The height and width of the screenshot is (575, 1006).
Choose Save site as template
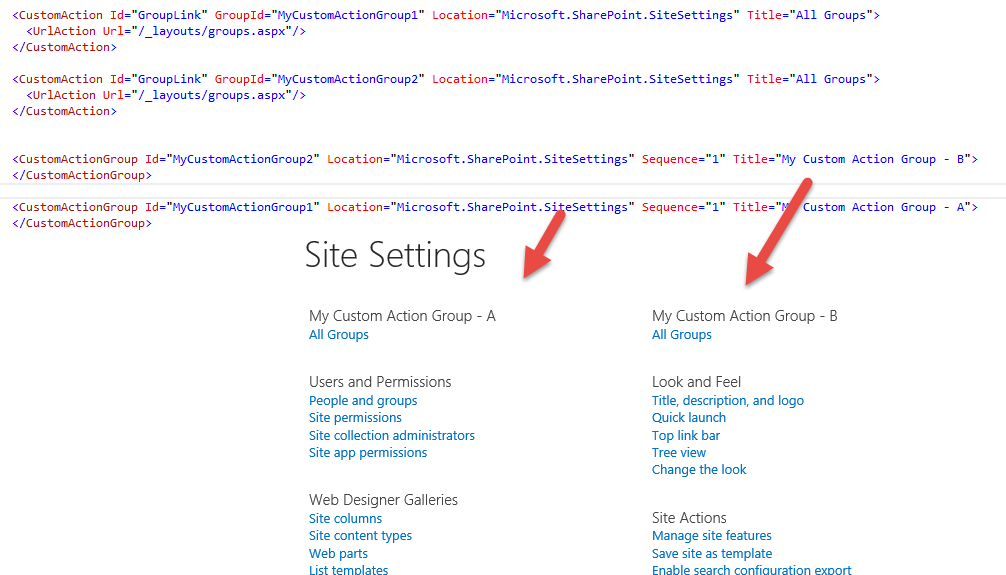click(712, 554)
